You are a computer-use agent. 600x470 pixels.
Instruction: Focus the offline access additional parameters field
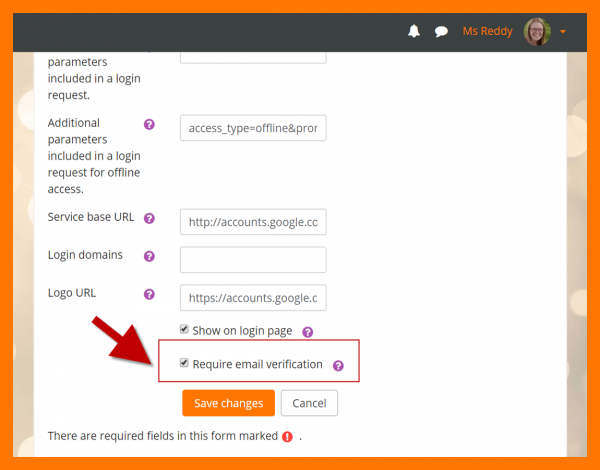click(x=253, y=128)
